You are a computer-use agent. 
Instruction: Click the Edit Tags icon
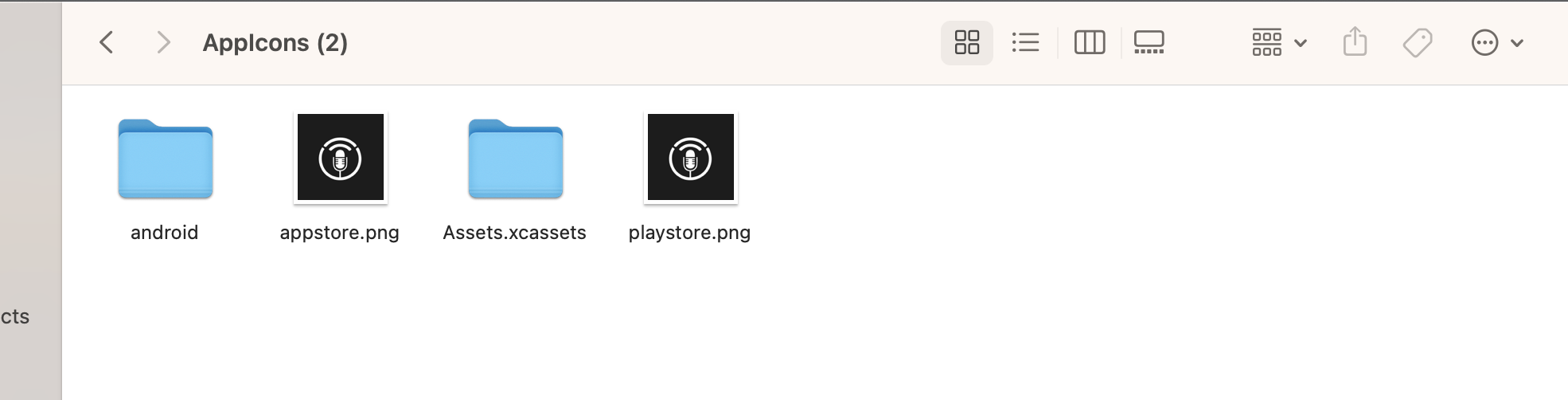click(x=1418, y=42)
